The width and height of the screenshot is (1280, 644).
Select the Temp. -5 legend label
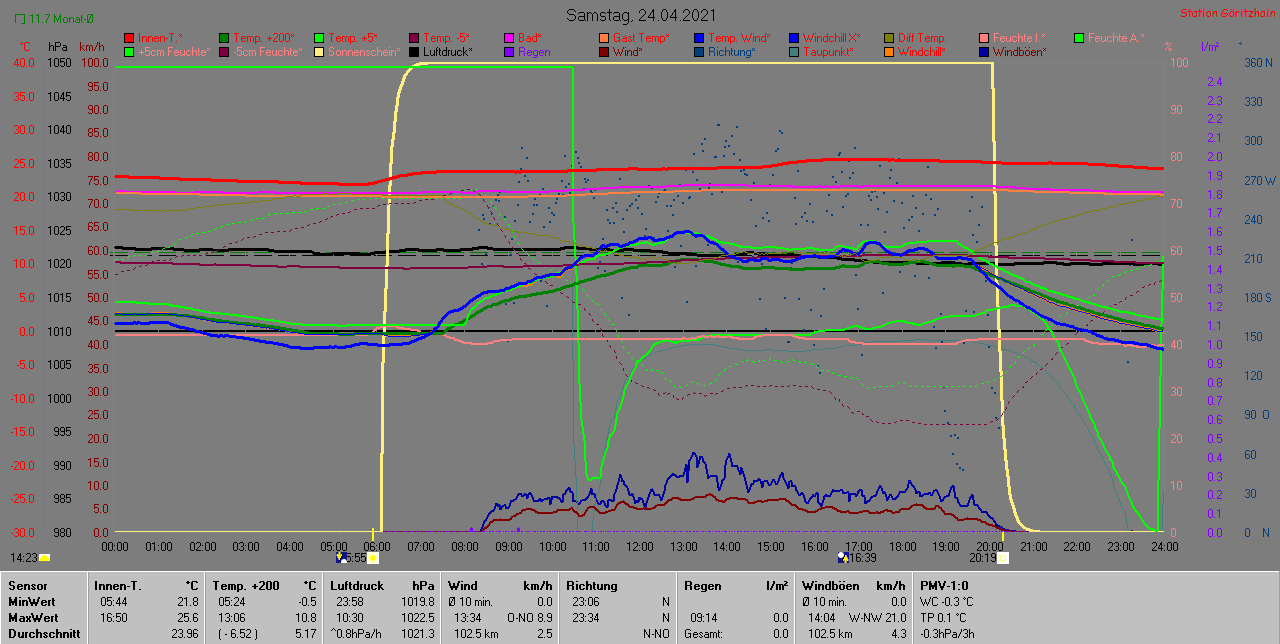pos(447,38)
